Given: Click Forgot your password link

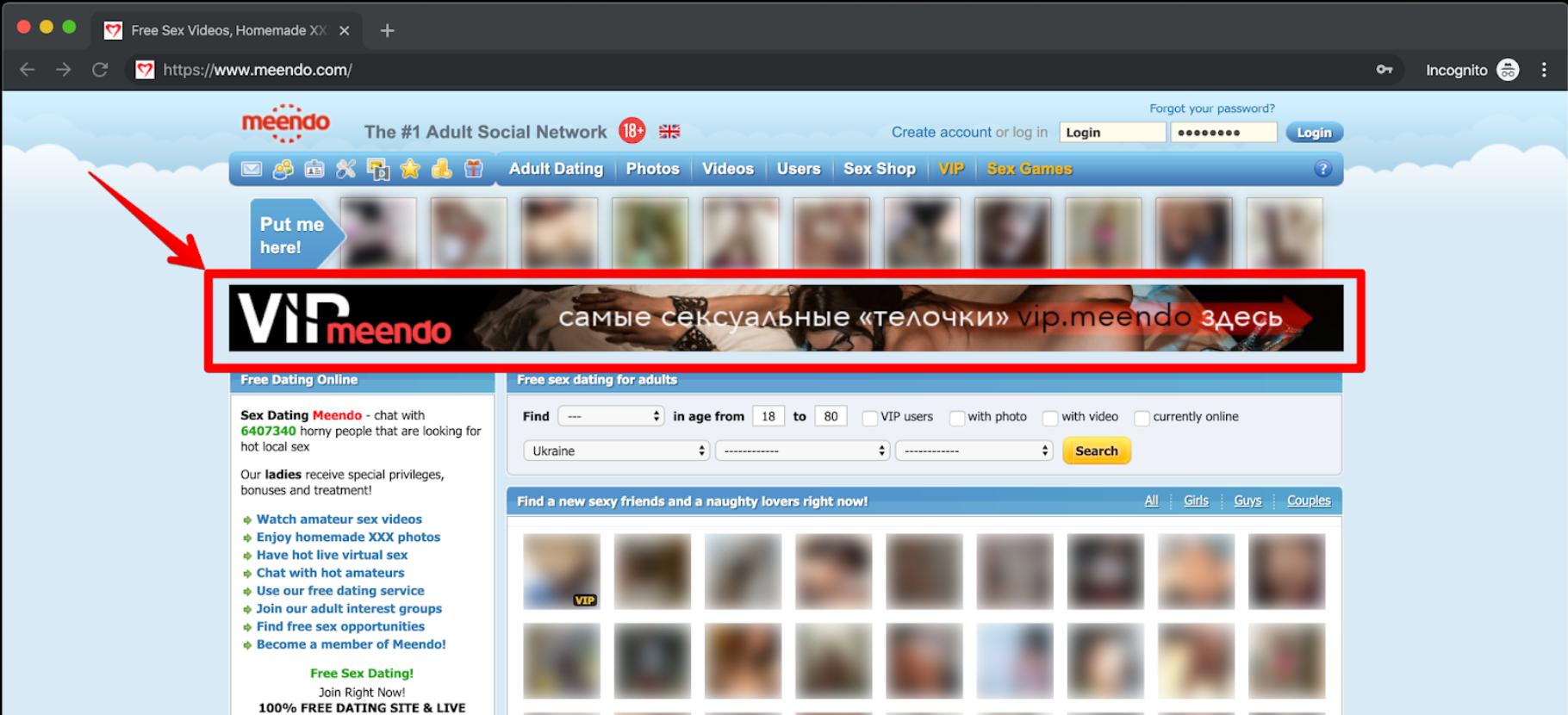Looking at the screenshot, I should pos(1212,109).
